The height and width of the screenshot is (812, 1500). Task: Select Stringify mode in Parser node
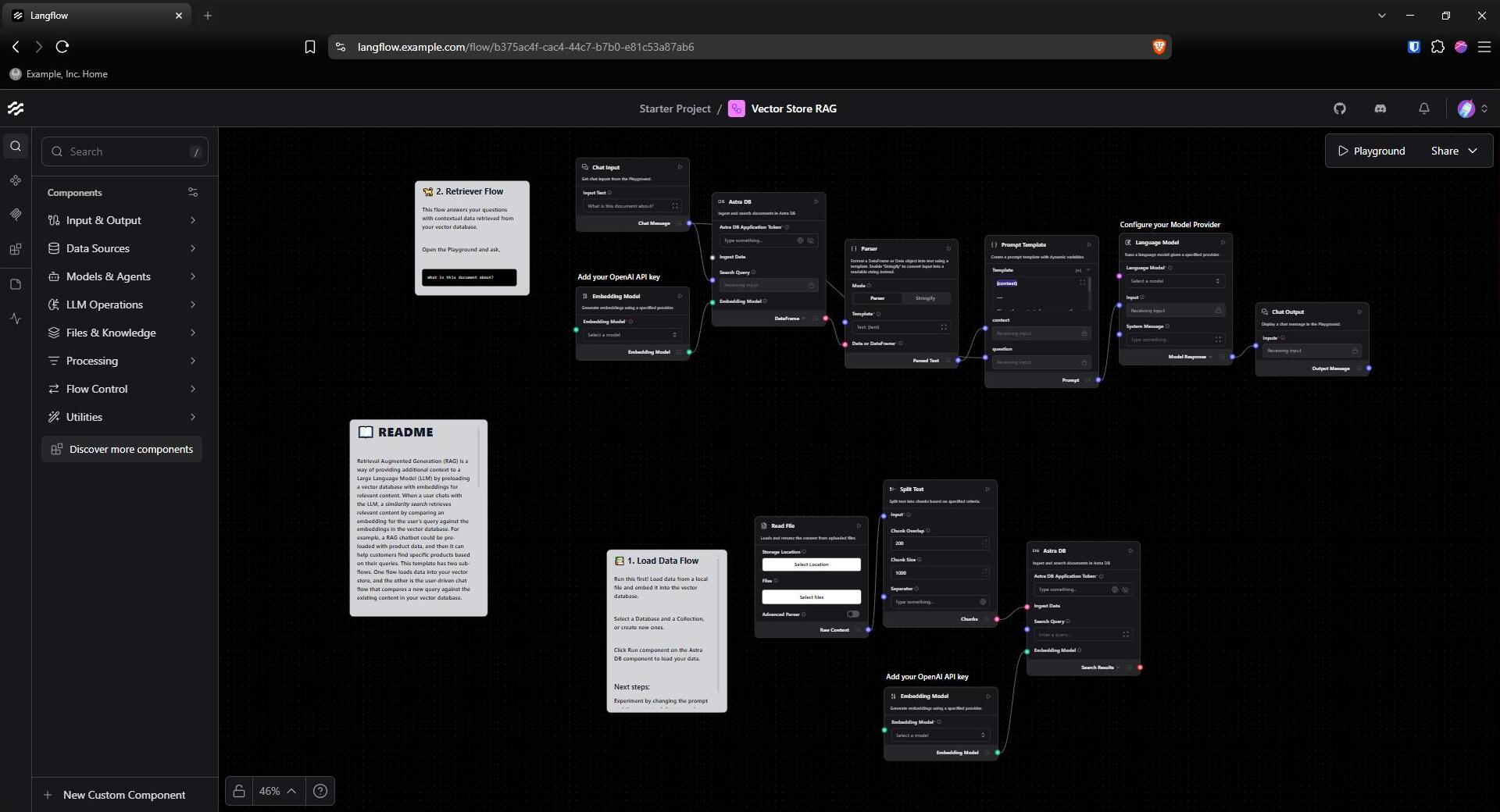[x=926, y=298]
